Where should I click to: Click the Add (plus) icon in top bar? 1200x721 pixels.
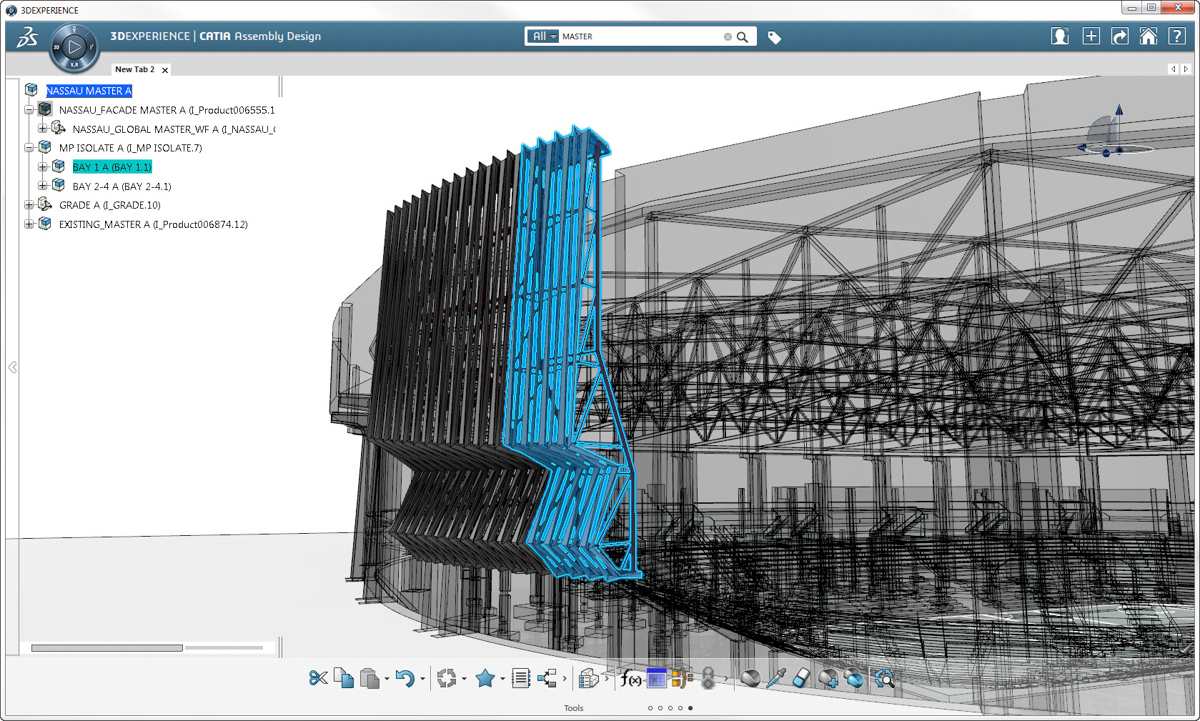pyautogui.click(x=1091, y=37)
